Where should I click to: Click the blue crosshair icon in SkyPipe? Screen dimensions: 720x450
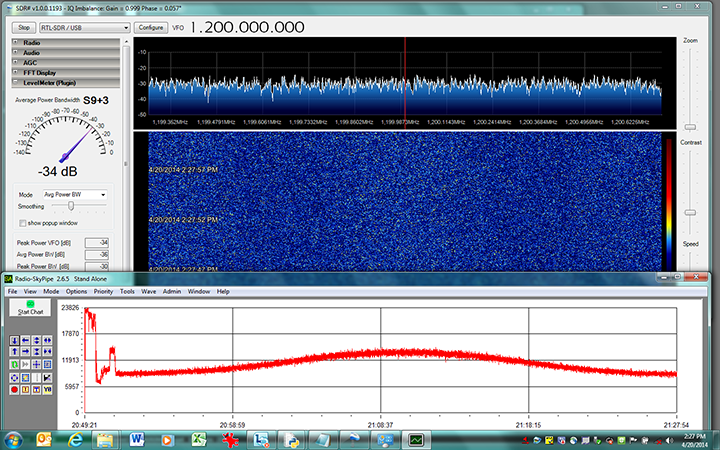coord(36,364)
